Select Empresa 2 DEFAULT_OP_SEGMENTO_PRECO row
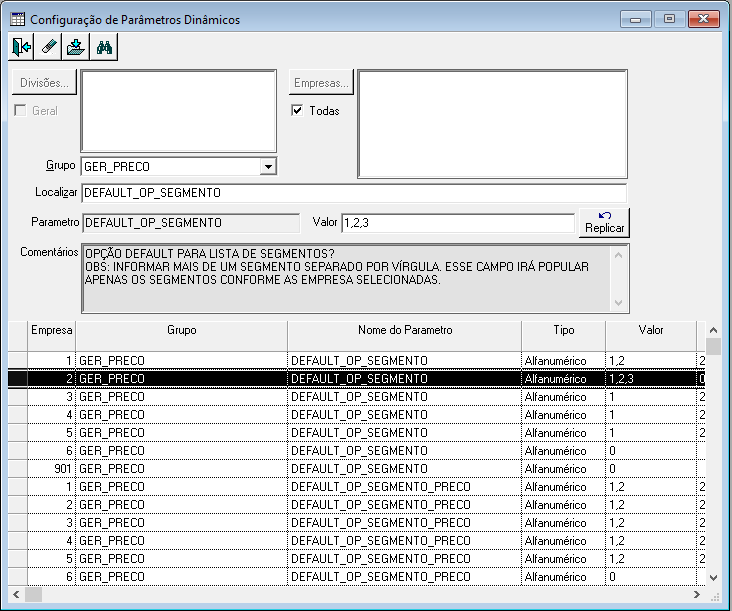732x611 pixels. pos(357,505)
